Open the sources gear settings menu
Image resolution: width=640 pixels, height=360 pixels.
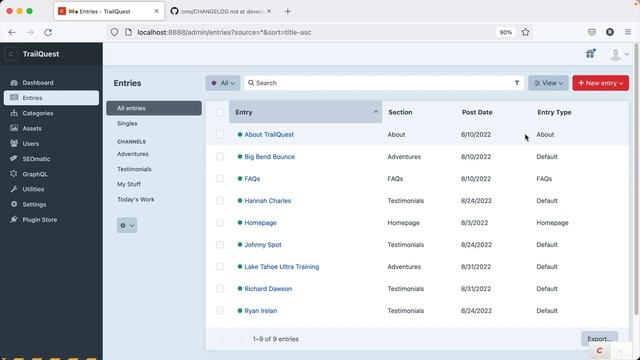pos(127,225)
